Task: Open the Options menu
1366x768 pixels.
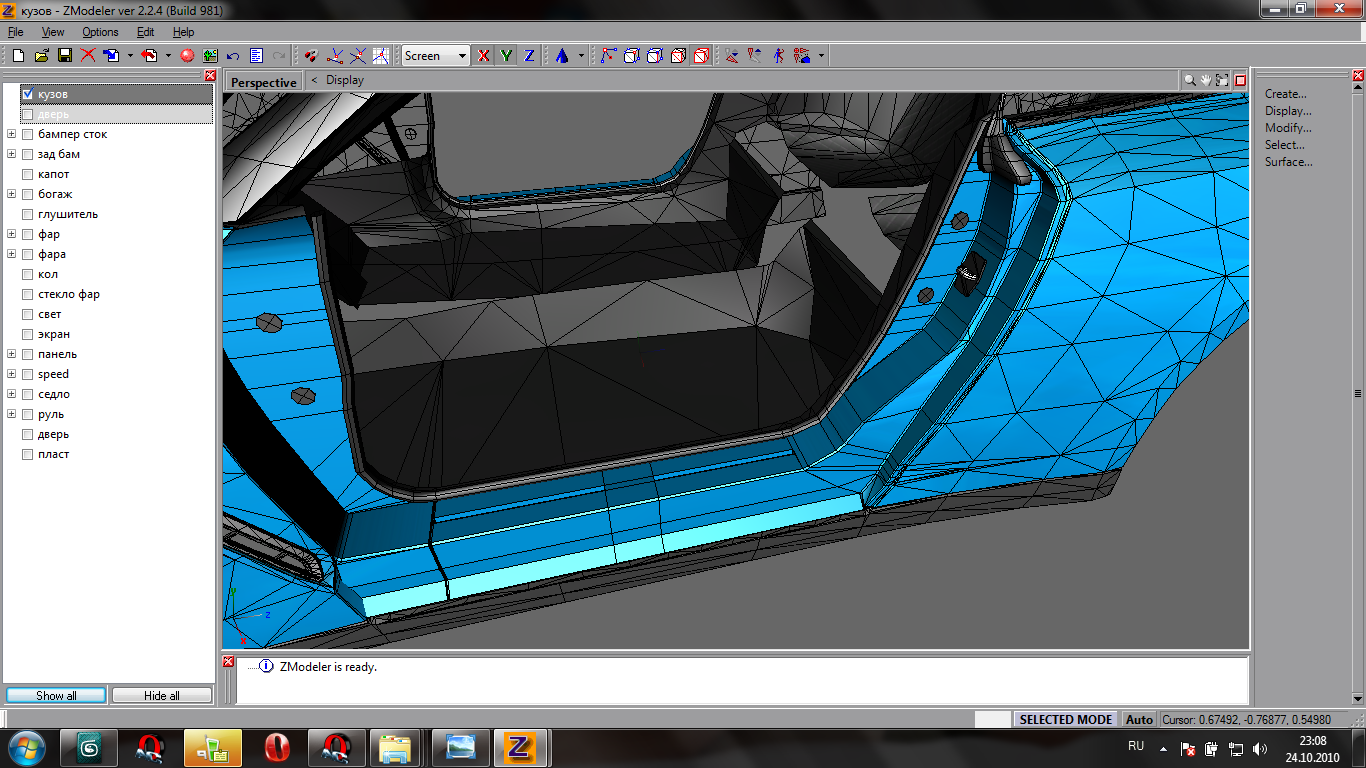Action: [100, 32]
